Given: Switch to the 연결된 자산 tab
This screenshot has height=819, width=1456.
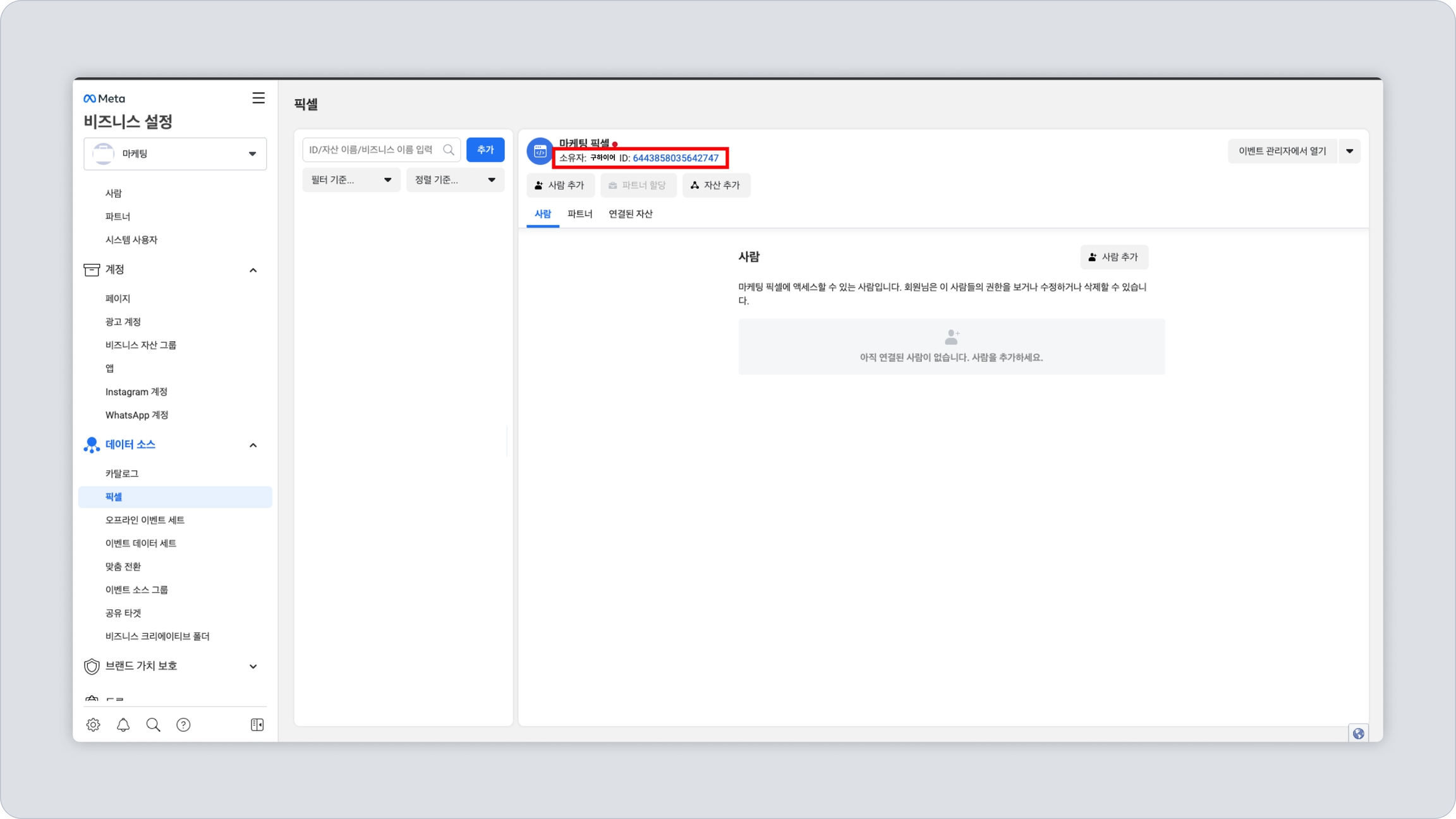Looking at the screenshot, I should (630, 214).
